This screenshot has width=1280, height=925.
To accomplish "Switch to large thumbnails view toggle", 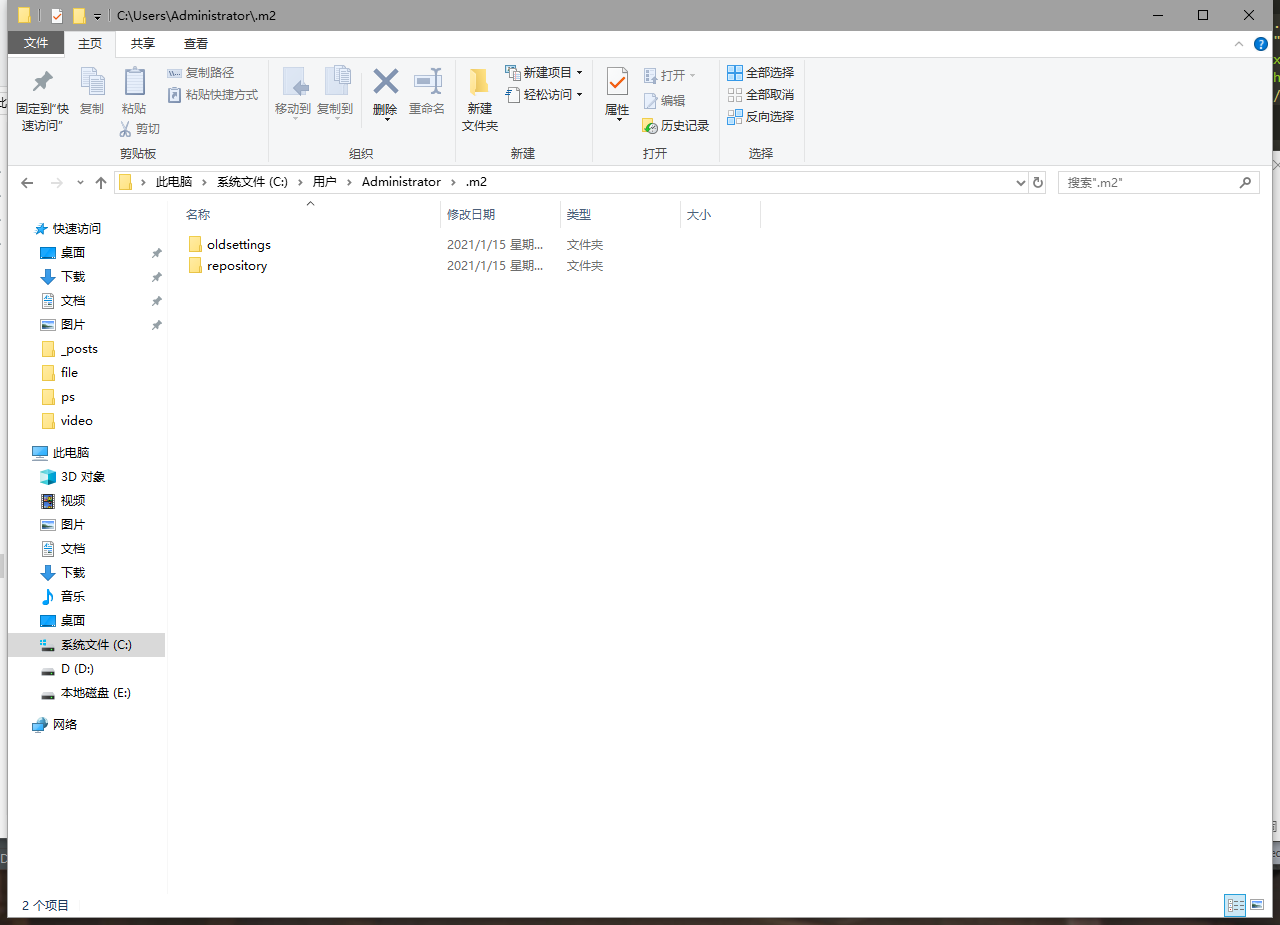I will coord(1257,905).
